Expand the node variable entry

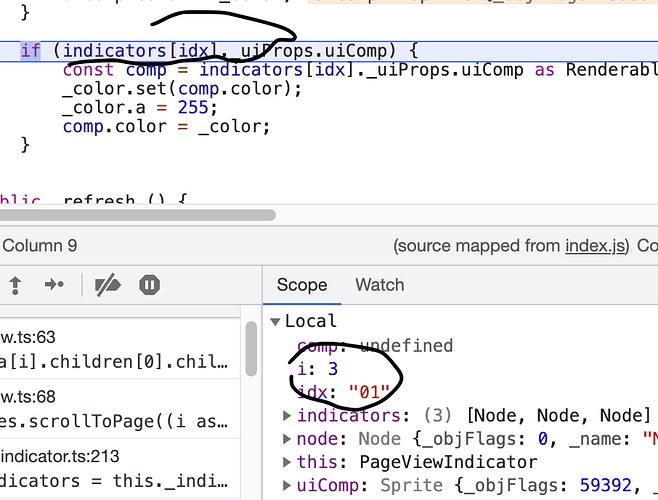(x=287, y=439)
